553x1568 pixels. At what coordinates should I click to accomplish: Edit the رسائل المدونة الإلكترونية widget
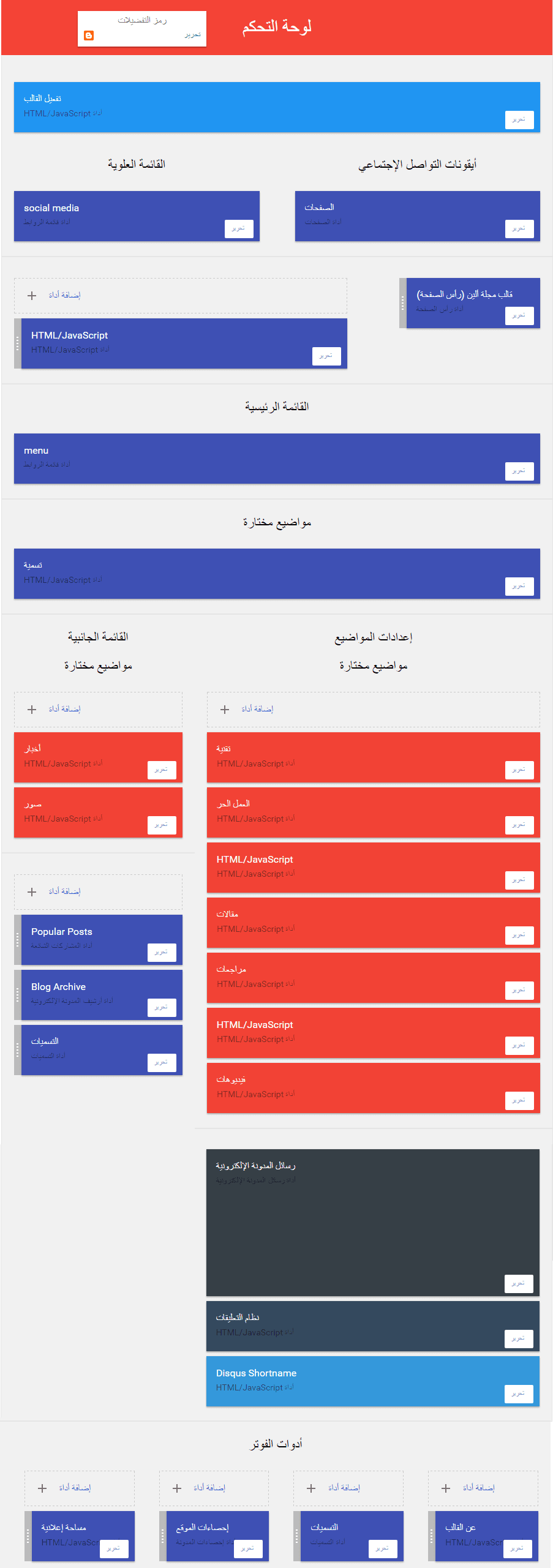point(519,1283)
